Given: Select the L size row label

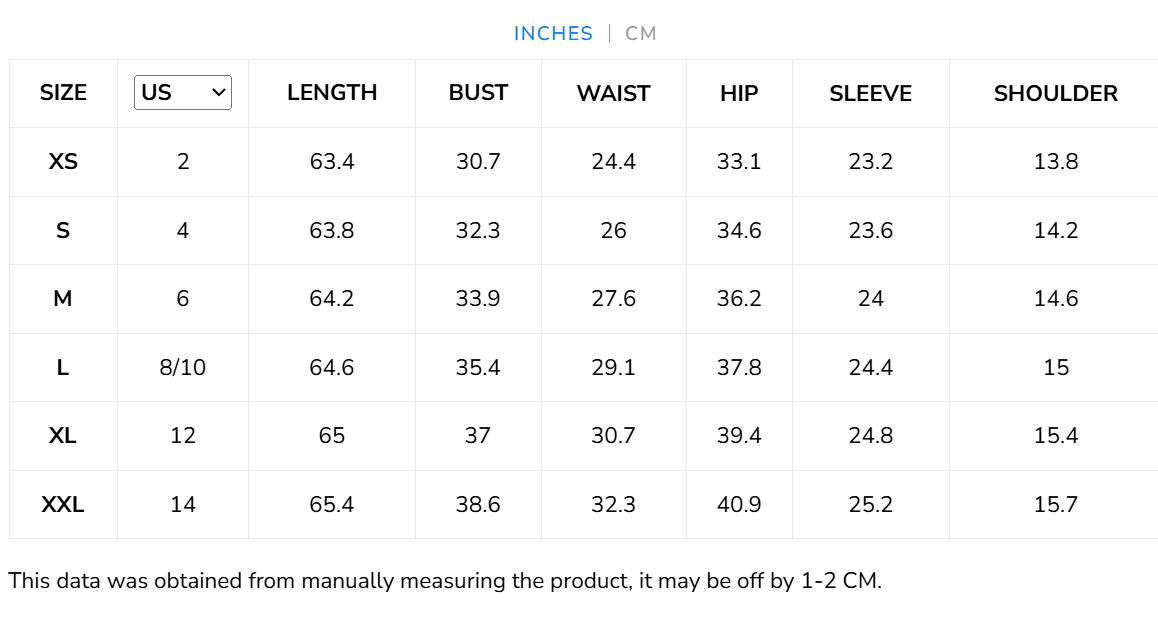Looking at the screenshot, I should pyautogui.click(x=63, y=367).
